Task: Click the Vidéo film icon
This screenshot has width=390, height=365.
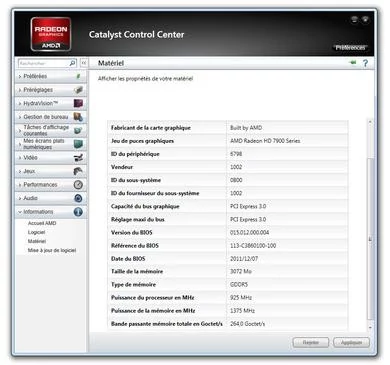Action: pos(78,158)
